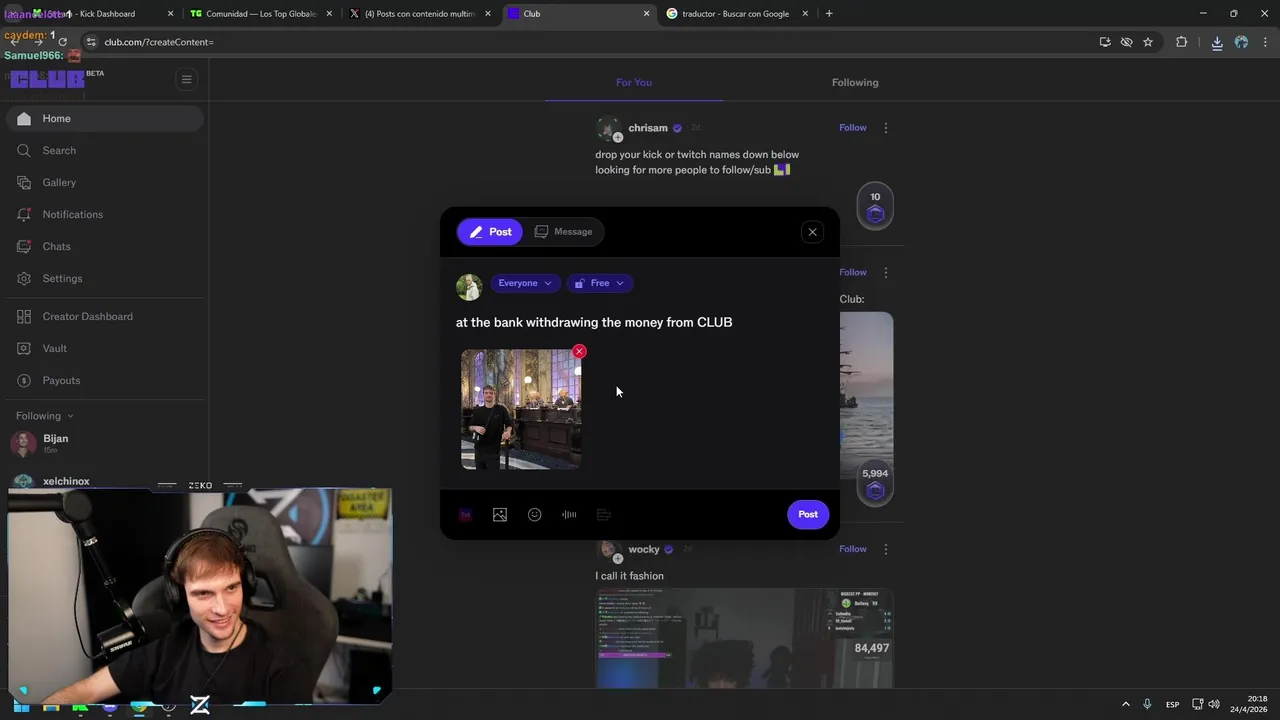This screenshot has height=720, width=1280.
Task: Click the CLUB logo
Action: click(48, 79)
